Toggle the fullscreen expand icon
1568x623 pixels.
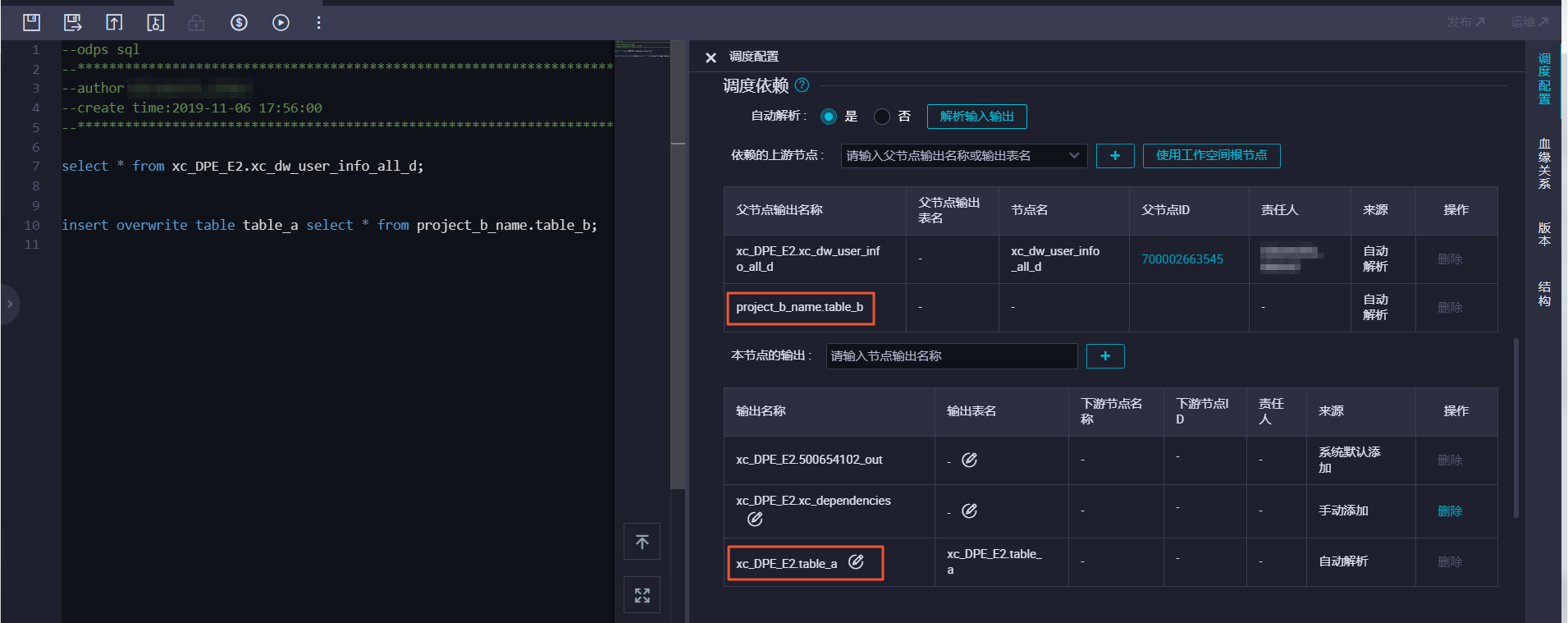[642, 595]
